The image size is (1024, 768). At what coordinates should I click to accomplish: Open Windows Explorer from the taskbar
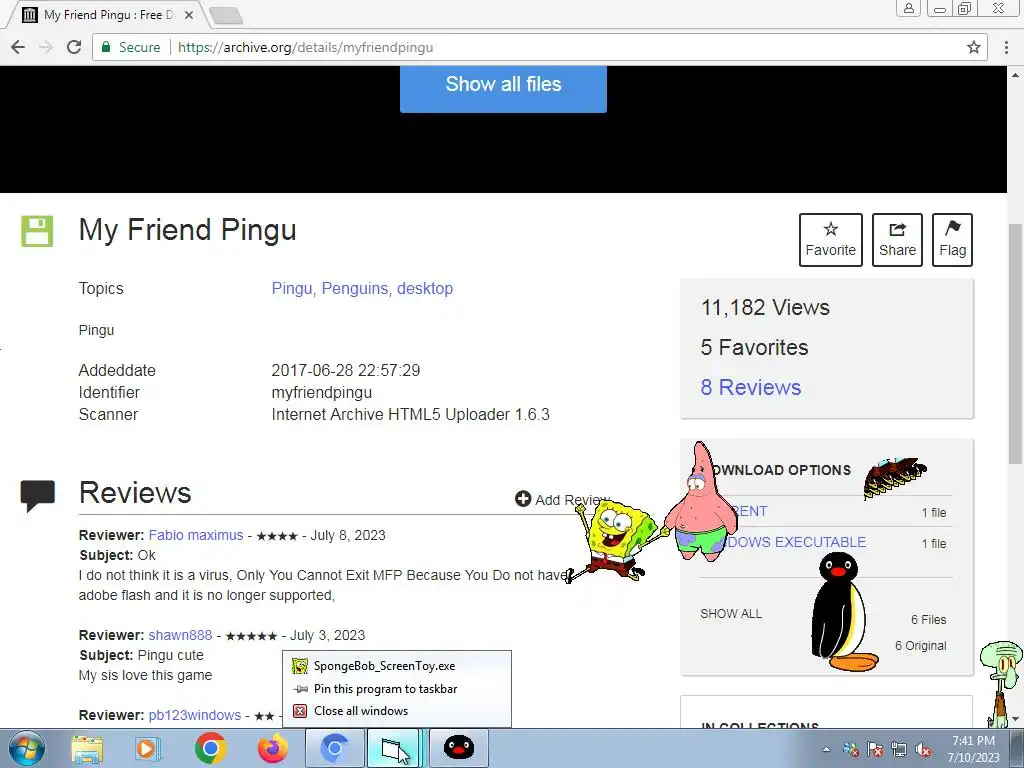[x=87, y=748]
